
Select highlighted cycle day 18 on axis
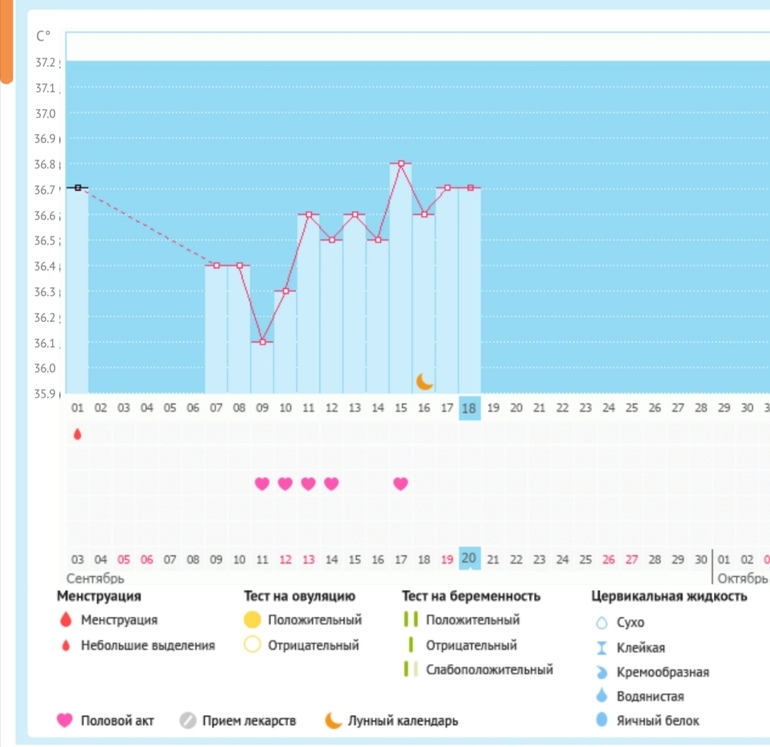coord(469,408)
